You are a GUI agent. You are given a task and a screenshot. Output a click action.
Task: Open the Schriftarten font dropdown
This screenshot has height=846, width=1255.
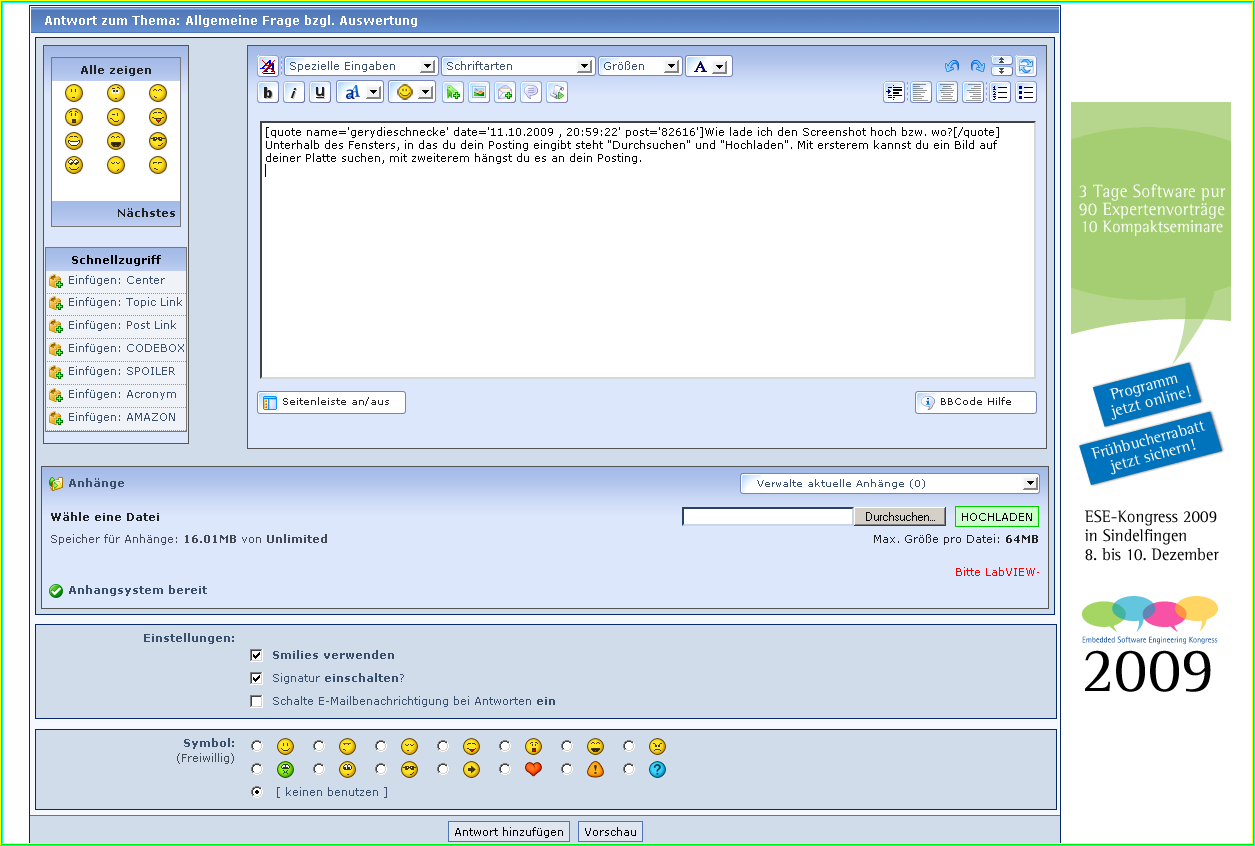[518, 66]
